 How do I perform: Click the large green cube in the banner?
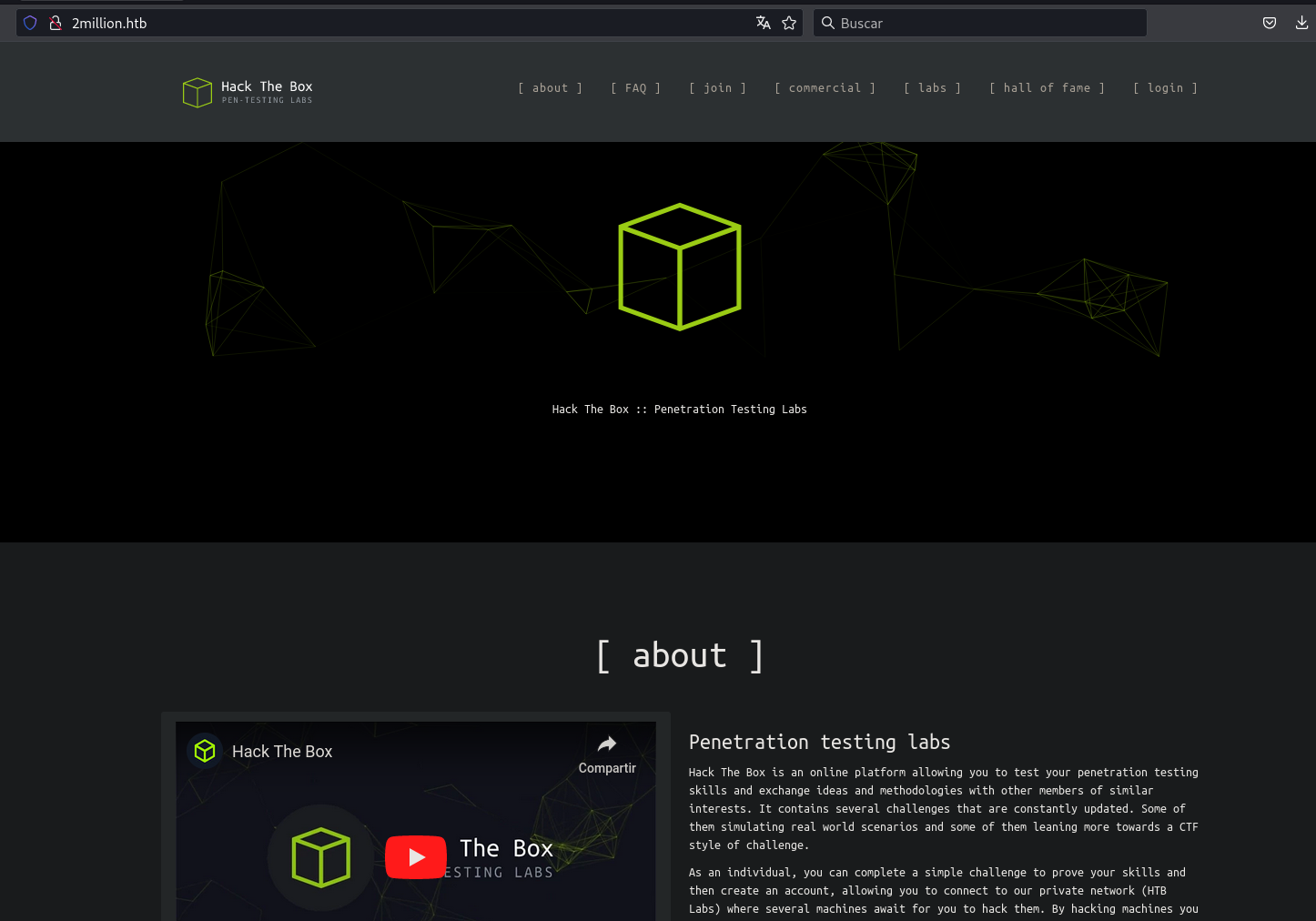click(680, 267)
